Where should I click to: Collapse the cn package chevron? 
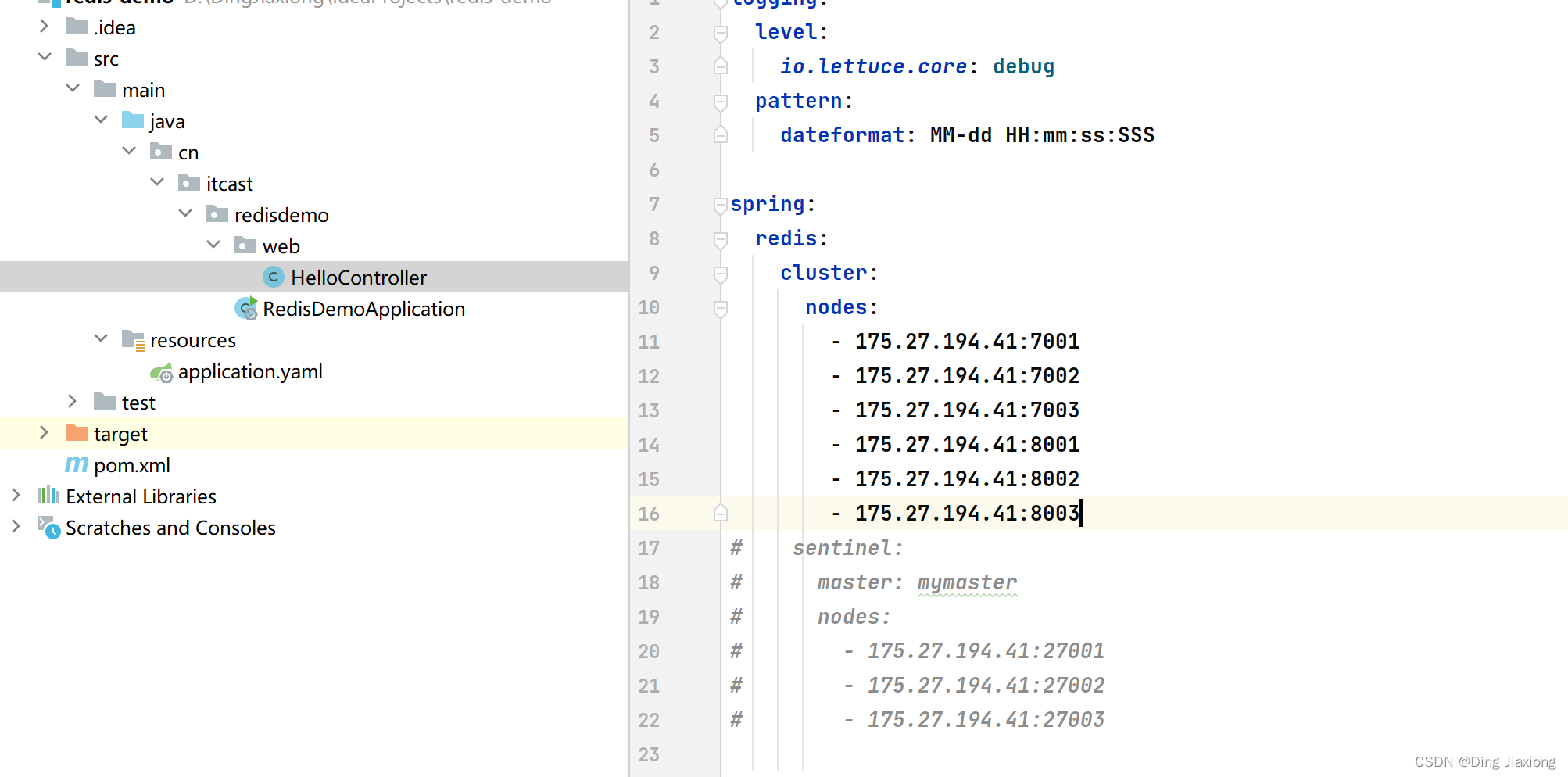(x=129, y=151)
